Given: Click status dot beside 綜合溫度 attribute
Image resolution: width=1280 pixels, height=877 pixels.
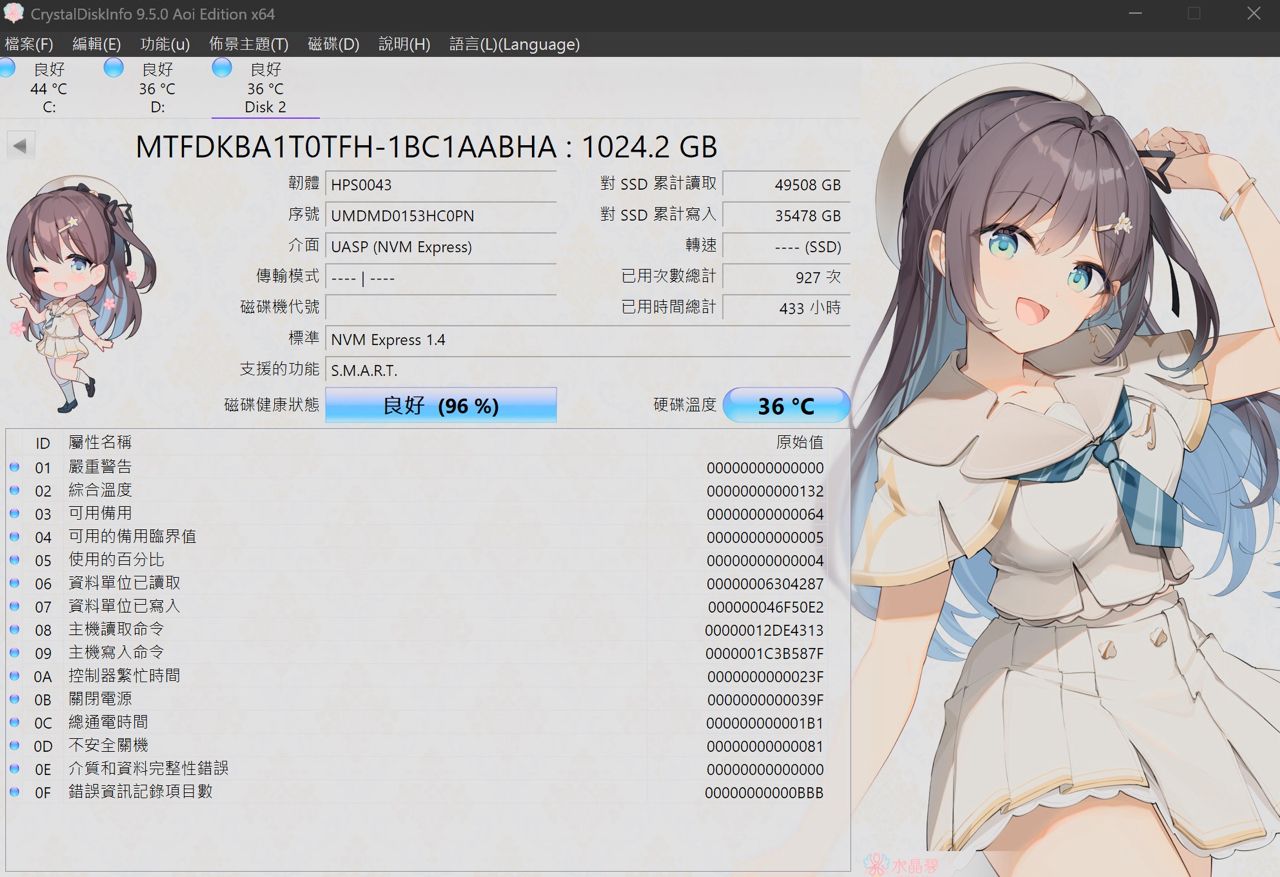Looking at the screenshot, I should tap(15, 490).
